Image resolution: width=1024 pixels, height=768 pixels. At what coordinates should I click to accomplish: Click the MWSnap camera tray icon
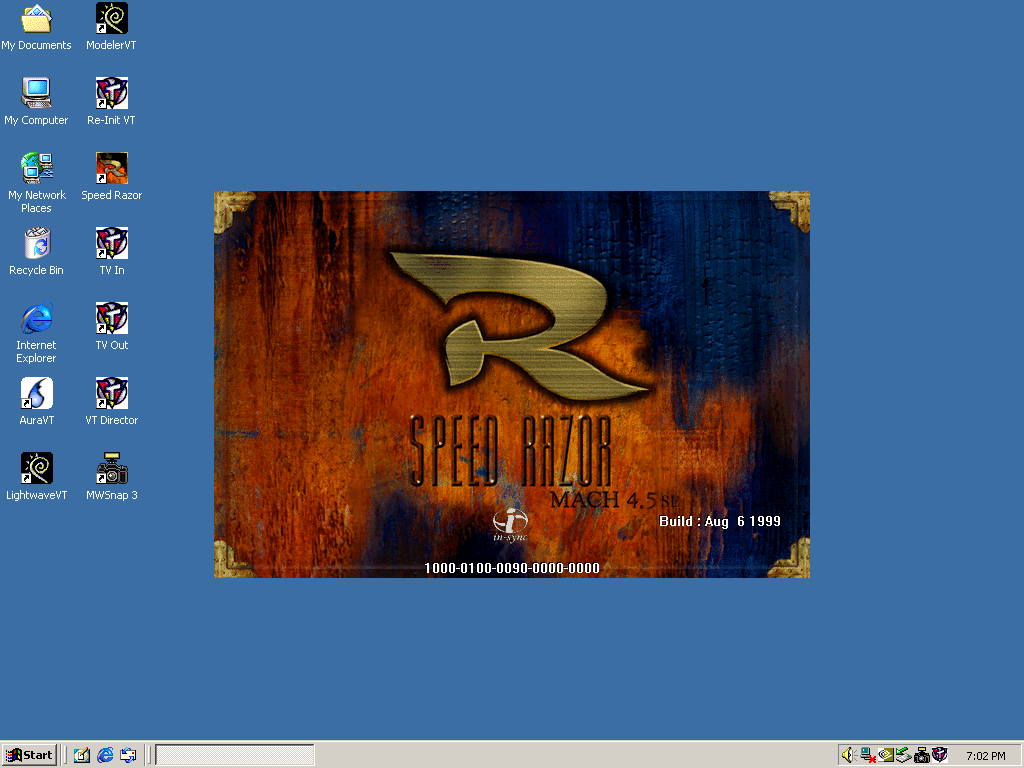[921, 756]
